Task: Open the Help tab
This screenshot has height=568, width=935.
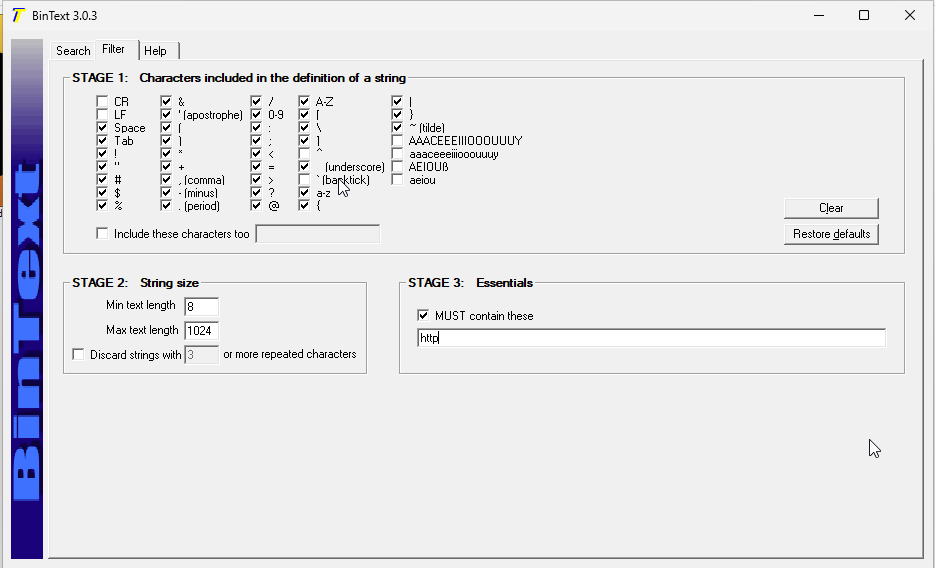Action: [x=156, y=51]
